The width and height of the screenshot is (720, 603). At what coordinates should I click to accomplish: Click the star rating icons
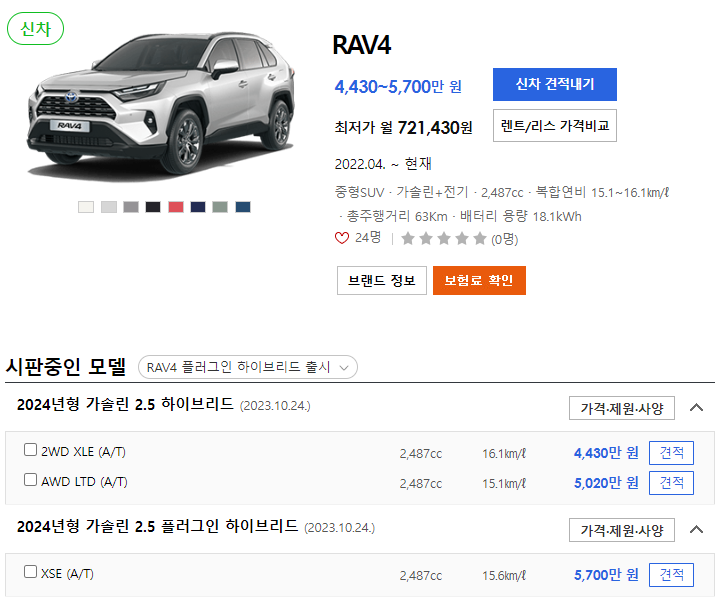coord(444,238)
